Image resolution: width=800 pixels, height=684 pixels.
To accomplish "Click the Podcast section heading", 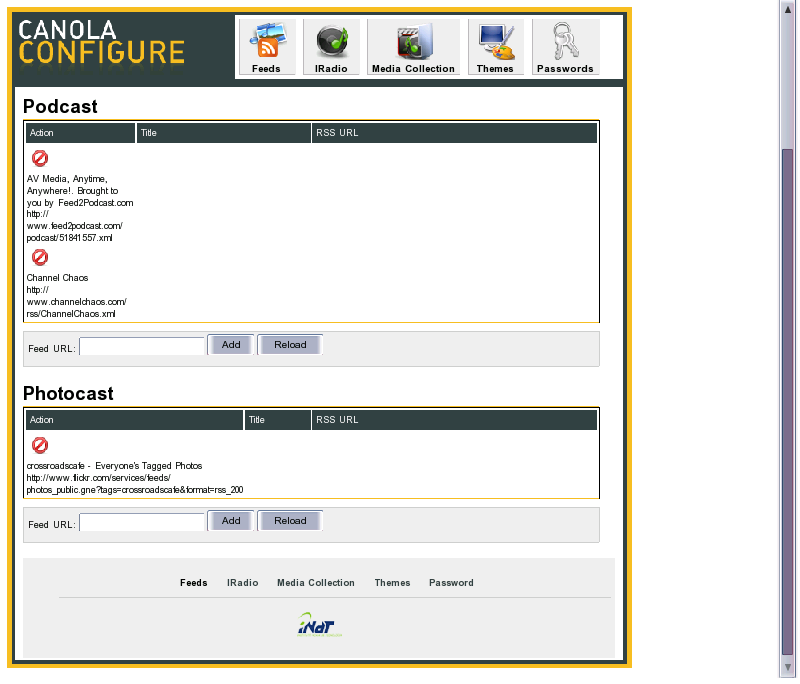I will click(60, 107).
